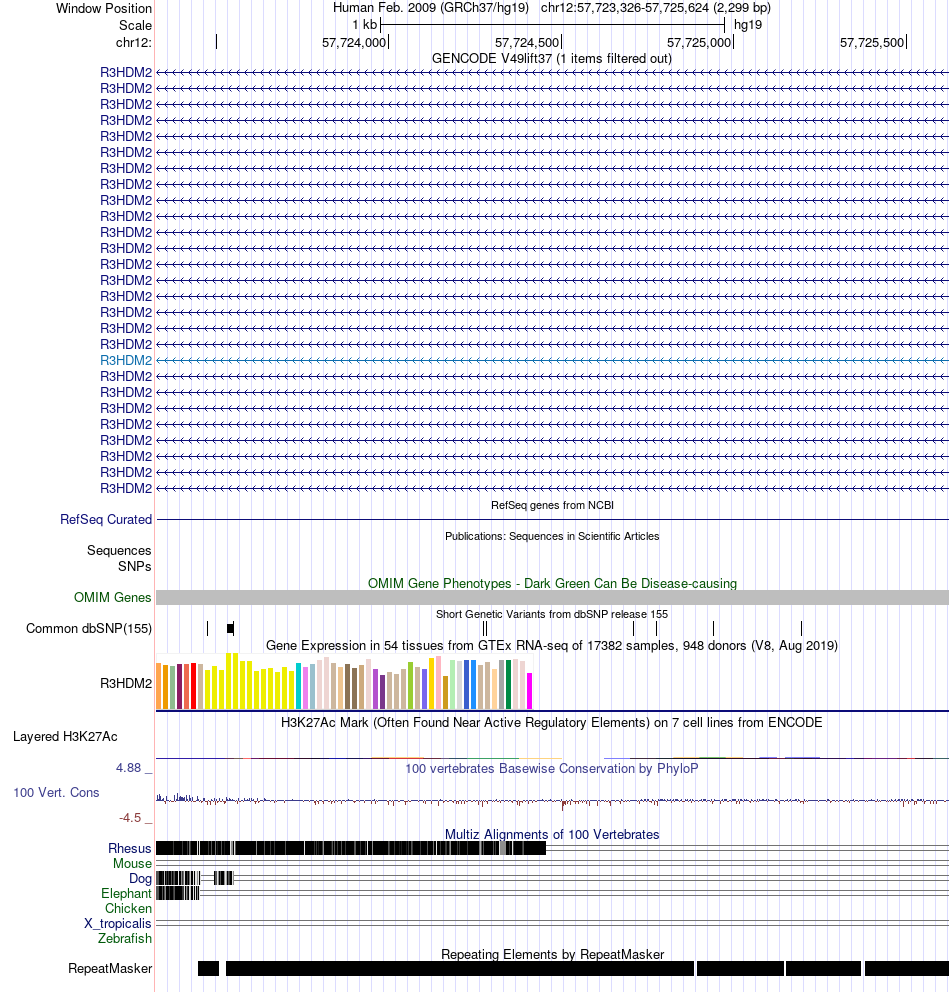Click the thick black dbSNP variant block
950x992 pixels.
(x=230, y=628)
